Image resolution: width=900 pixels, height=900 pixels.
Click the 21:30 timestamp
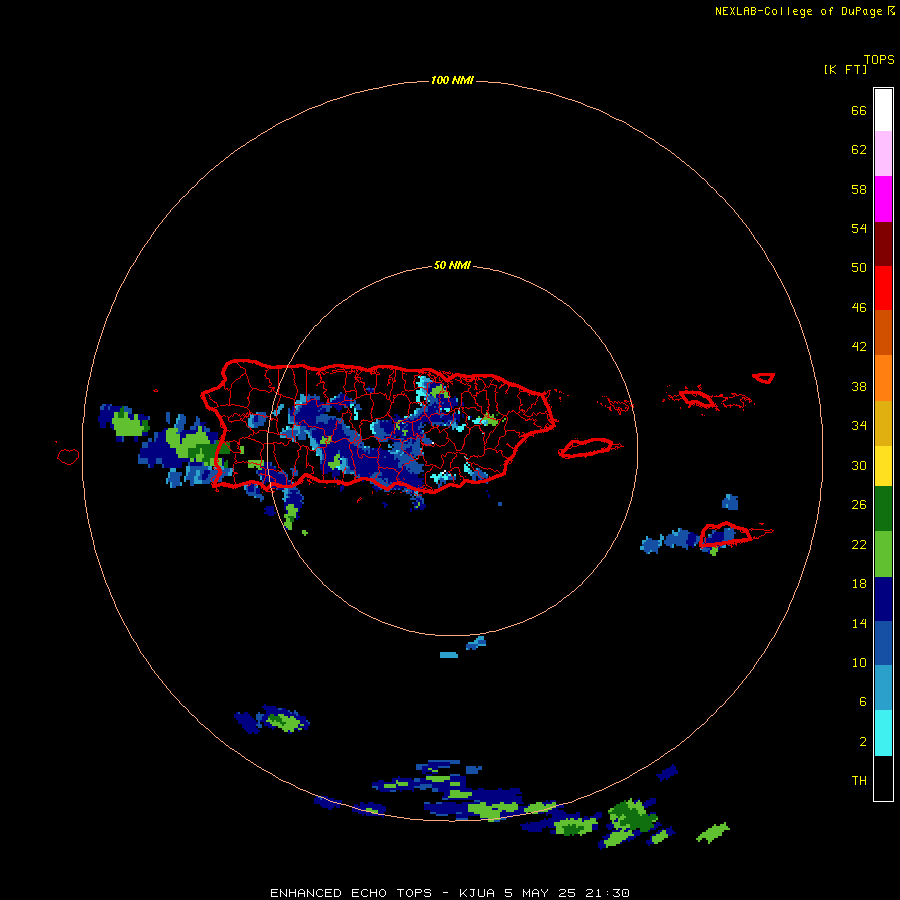[607, 893]
